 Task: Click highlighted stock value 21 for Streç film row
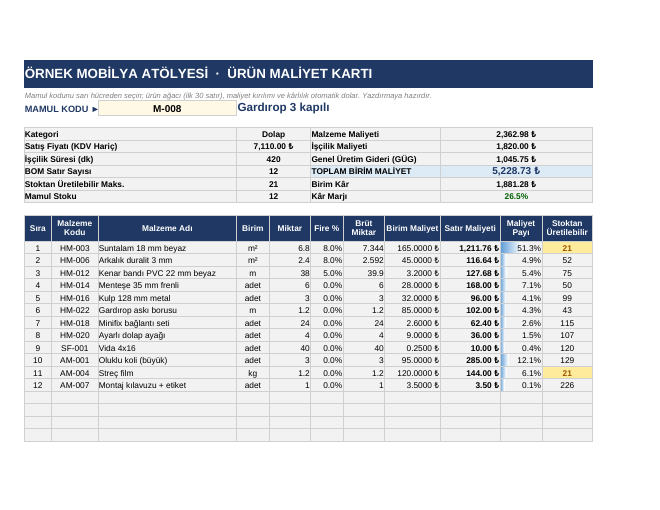click(567, 373)
